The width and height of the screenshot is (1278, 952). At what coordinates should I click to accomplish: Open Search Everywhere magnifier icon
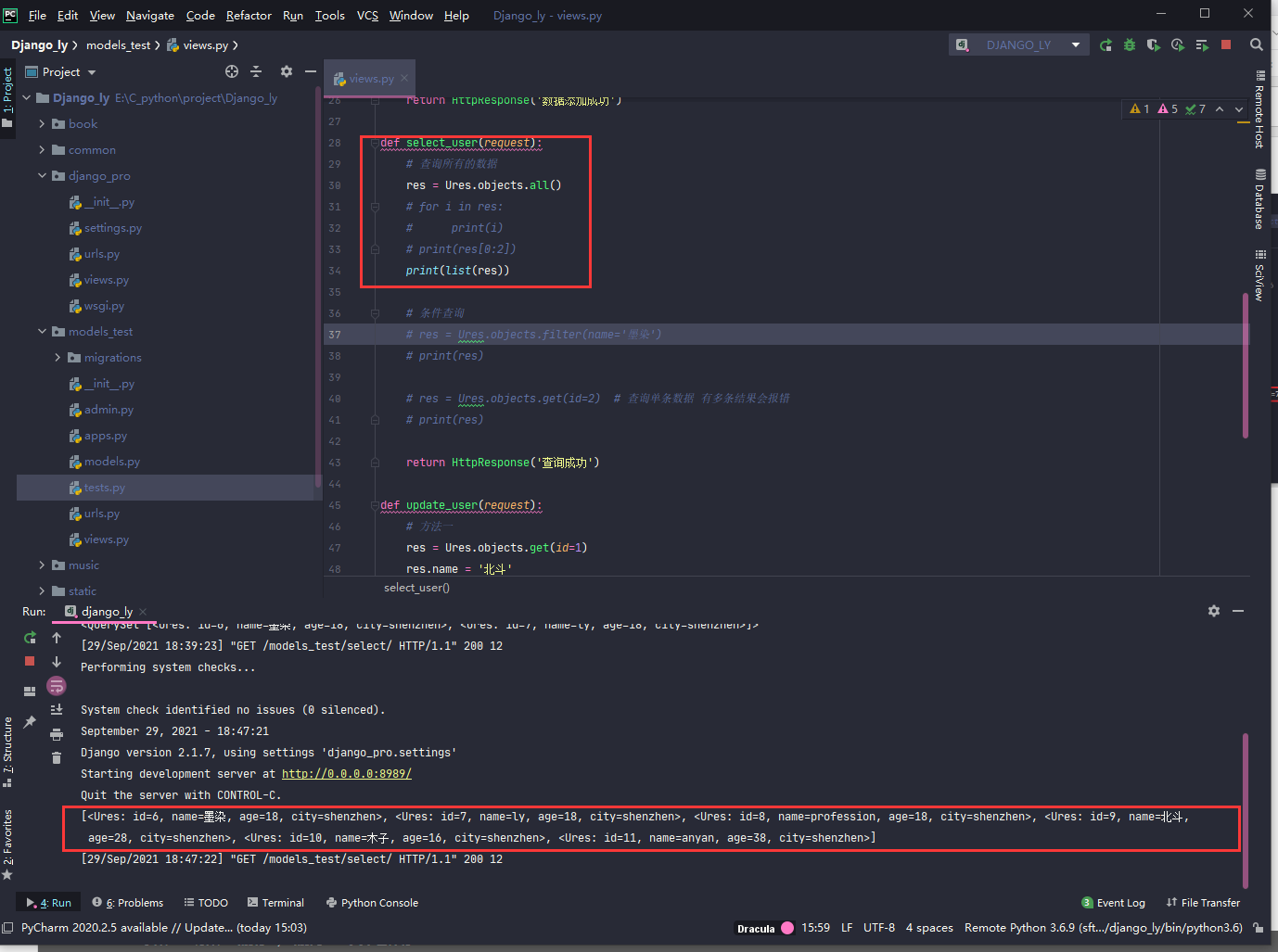(x=1256, y=44)
